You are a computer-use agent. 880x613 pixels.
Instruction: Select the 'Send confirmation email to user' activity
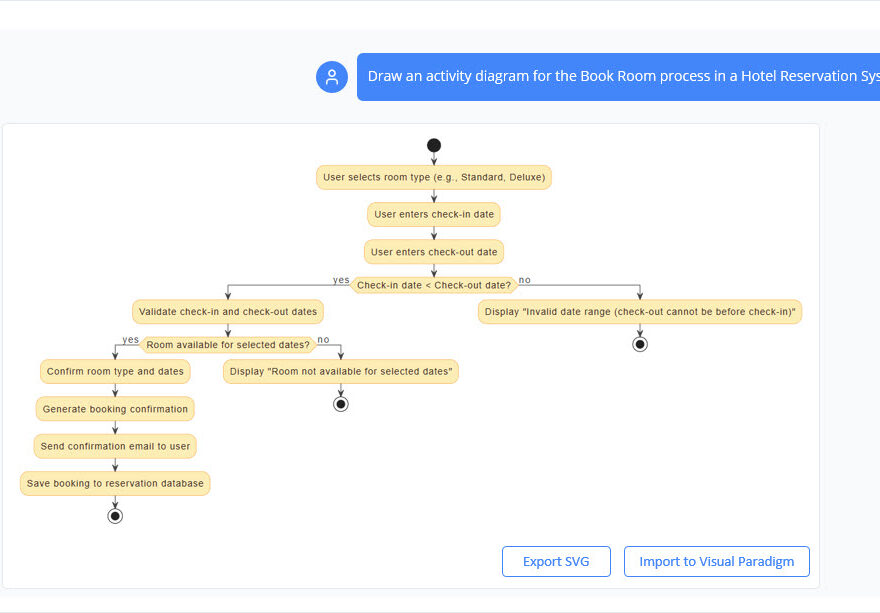[115, 446]
